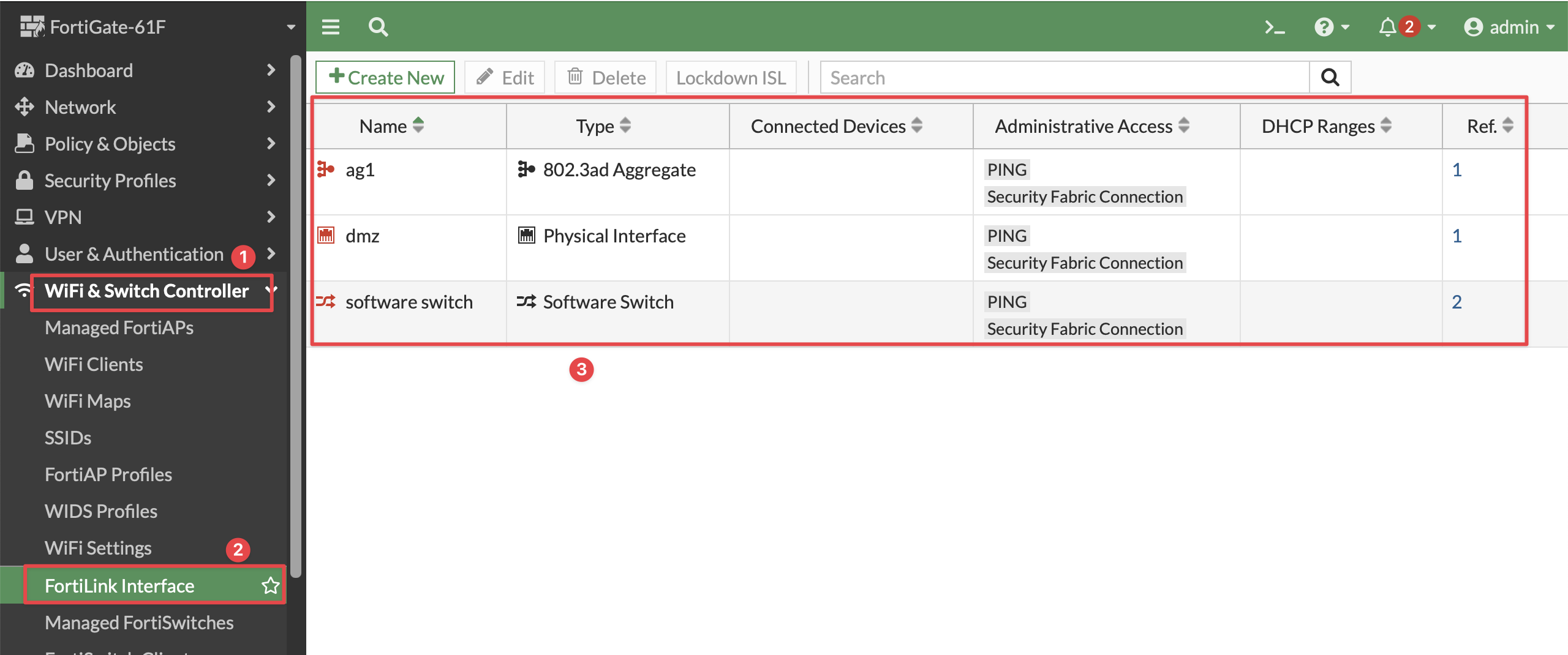This screenshot has width=1568, height=655.
Task: Click the FortiGate-61F logo icon
Action: point(32,26)
